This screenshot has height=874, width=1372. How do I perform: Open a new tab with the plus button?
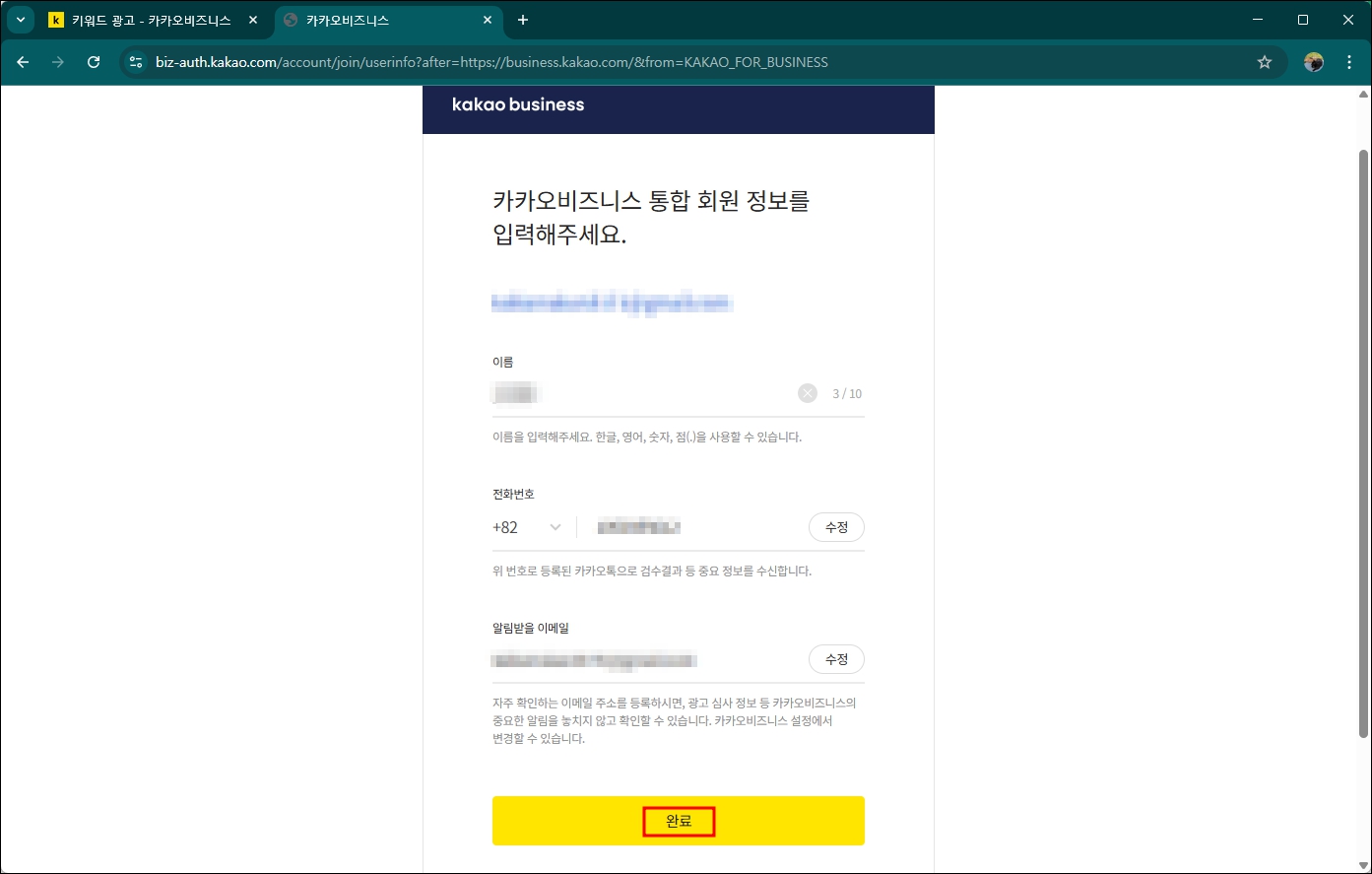(522, 20)
